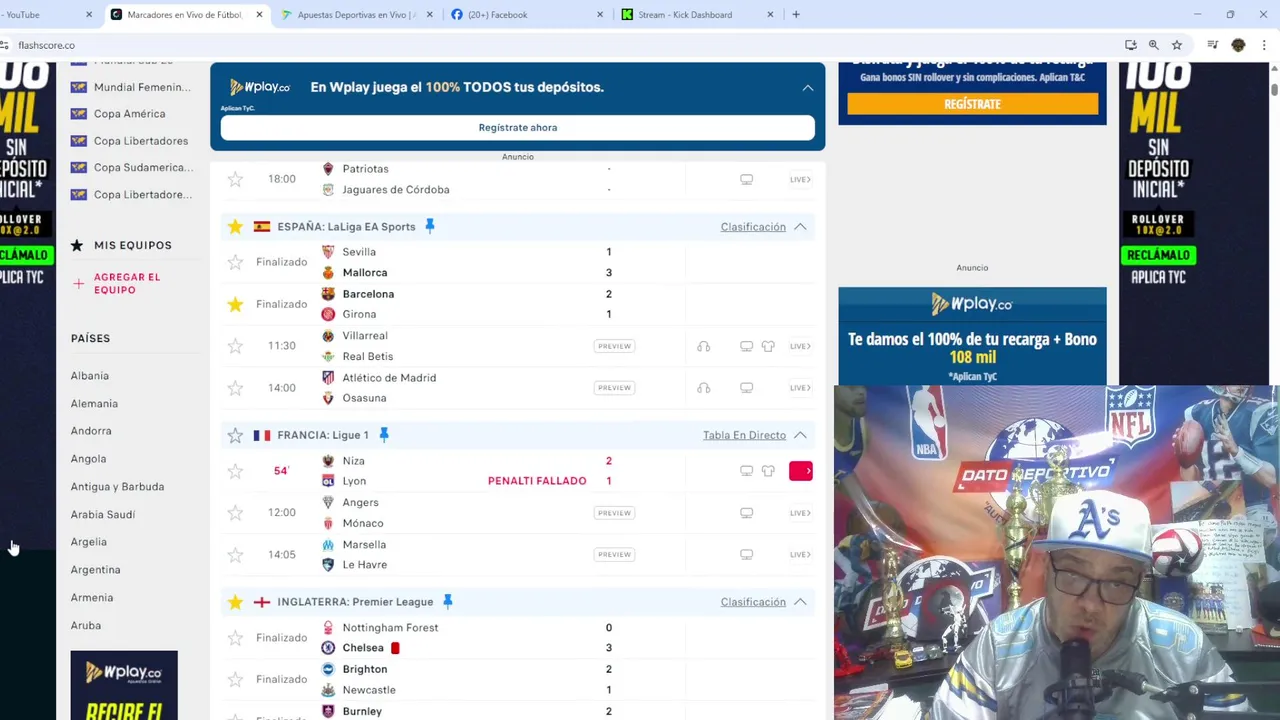Click Regístrate ahora button in banner

coord(518,128)
